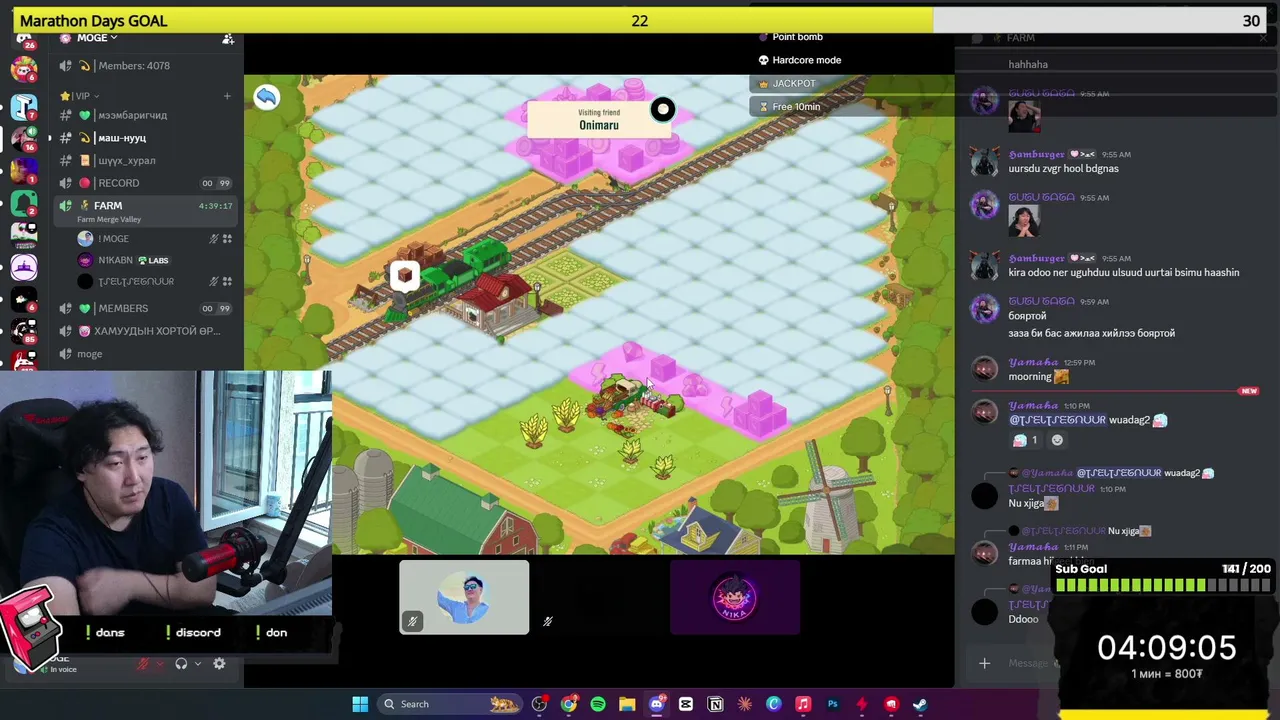The height and width of the screenshot is (720, 1280).
Task: Open the шүүх_хурал text channel
Action: pos(127,160)
